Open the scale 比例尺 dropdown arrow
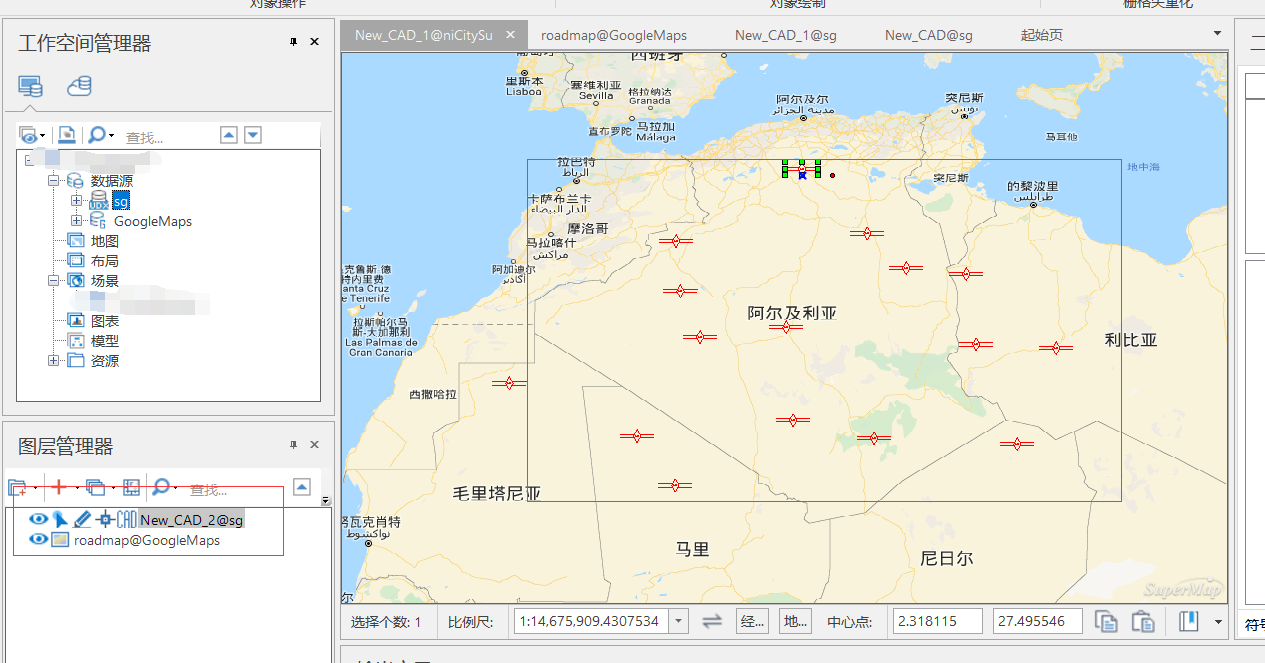The image size is (1265, 663). [x=679, y=621]
